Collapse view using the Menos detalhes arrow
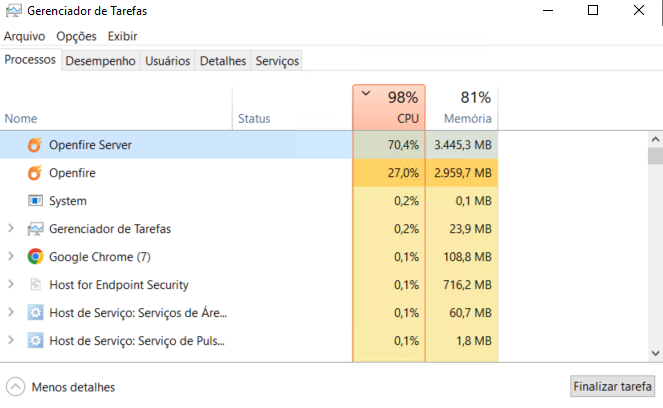The width and height of the screenshot is (663, 408). pos(16,387)
